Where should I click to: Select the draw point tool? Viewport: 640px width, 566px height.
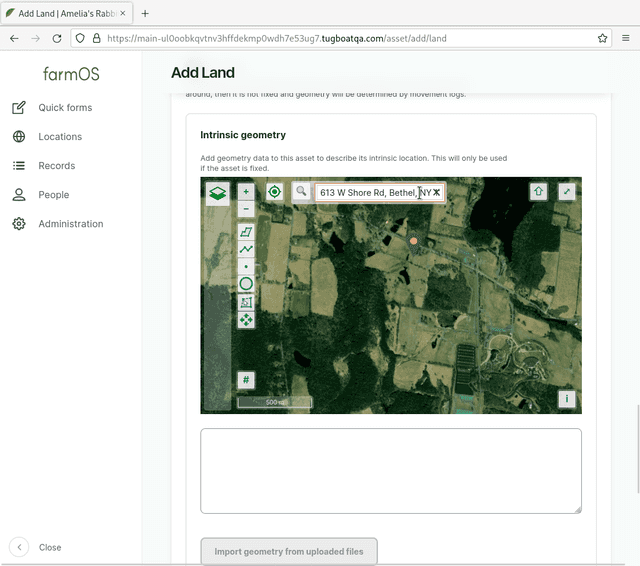[246, 267]
